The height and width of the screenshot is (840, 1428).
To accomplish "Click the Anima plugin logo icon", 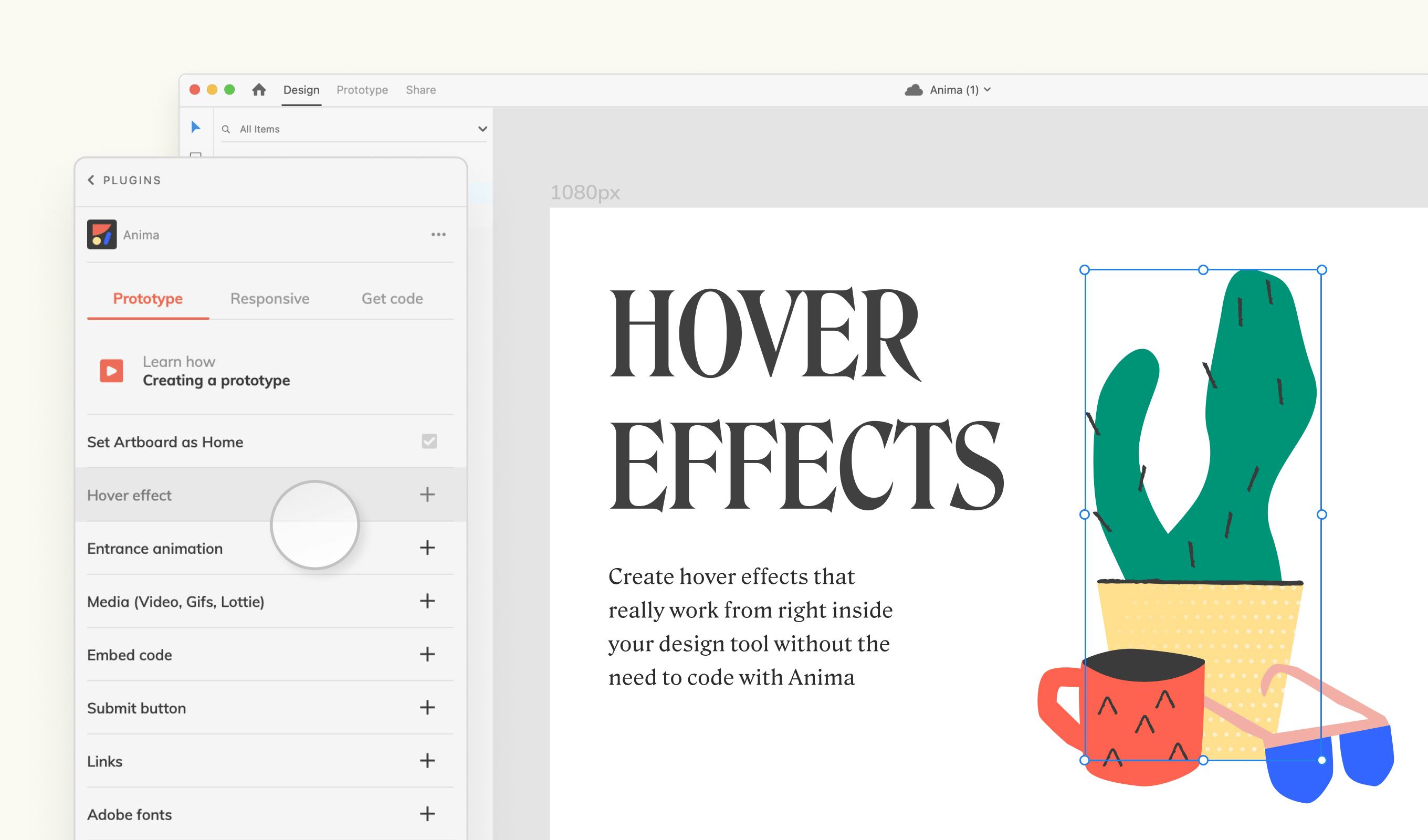I will tap(102, 234).
